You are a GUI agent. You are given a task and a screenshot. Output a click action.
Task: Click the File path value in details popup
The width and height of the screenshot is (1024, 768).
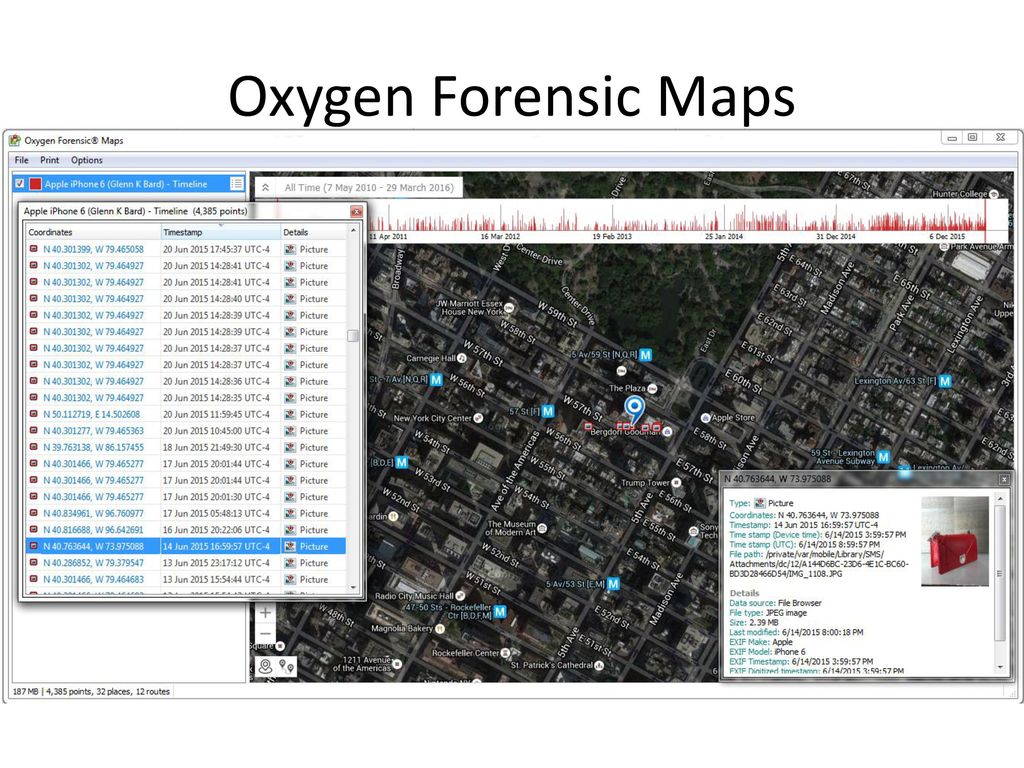click(x=818, y=564)
